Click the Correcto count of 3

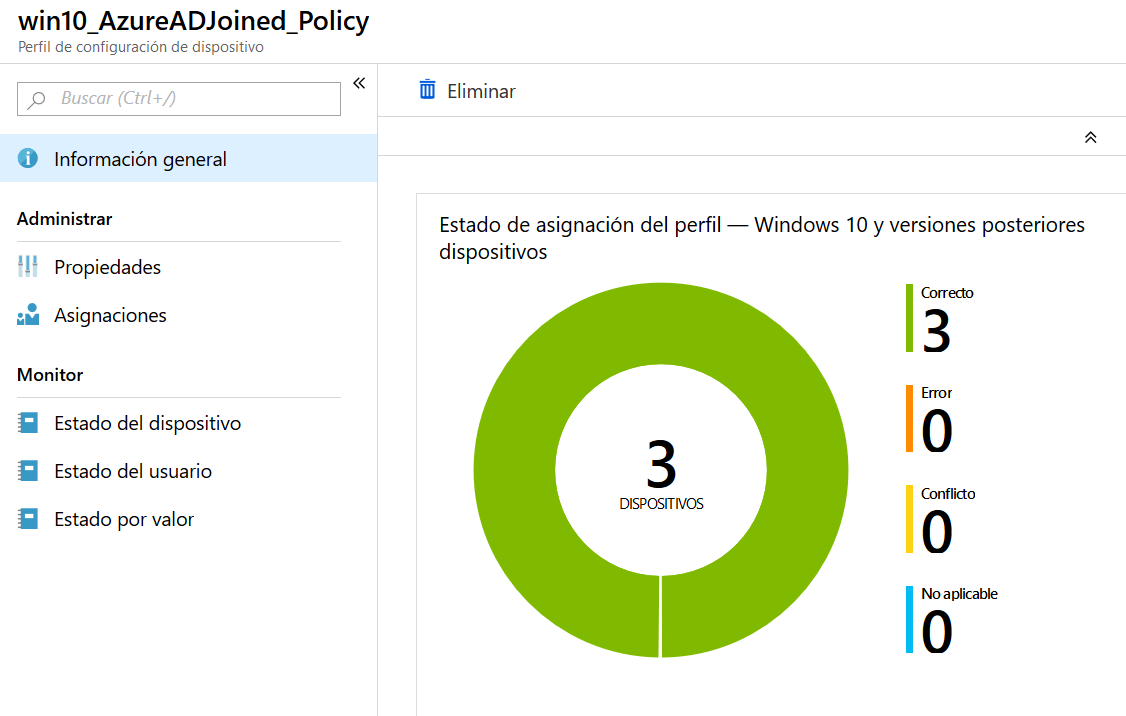[936, 331]
